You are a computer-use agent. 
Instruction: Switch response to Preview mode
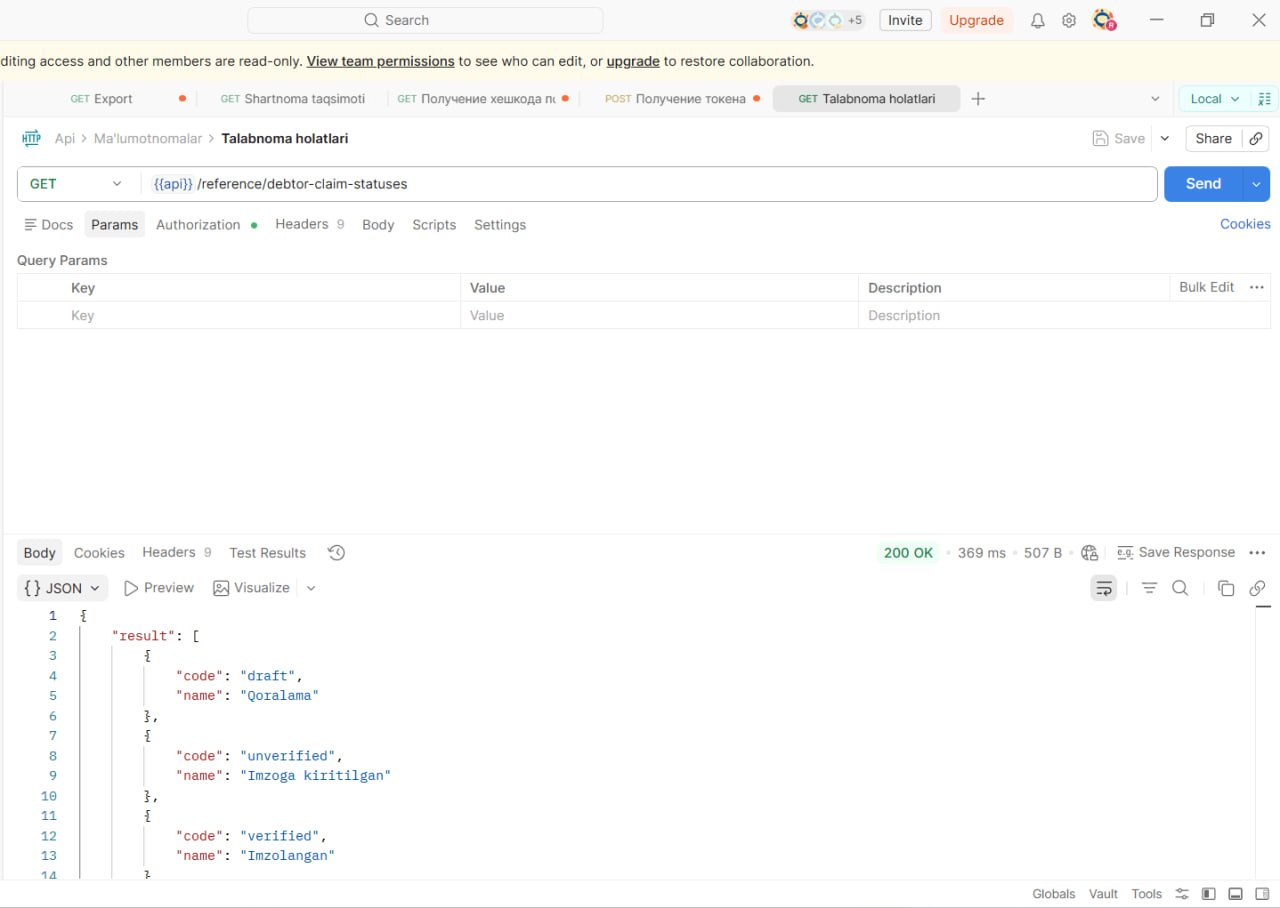pyautogui.click(x=159, y=588)
